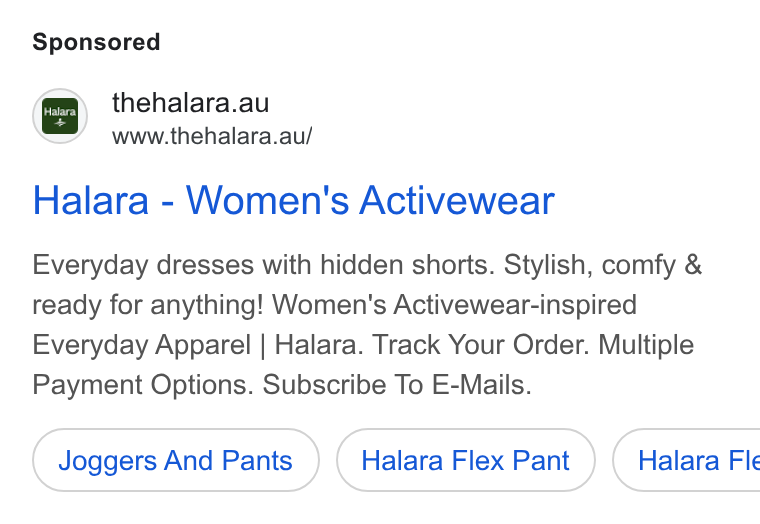Click the "ready for anything!" phrase

(148, 305)
